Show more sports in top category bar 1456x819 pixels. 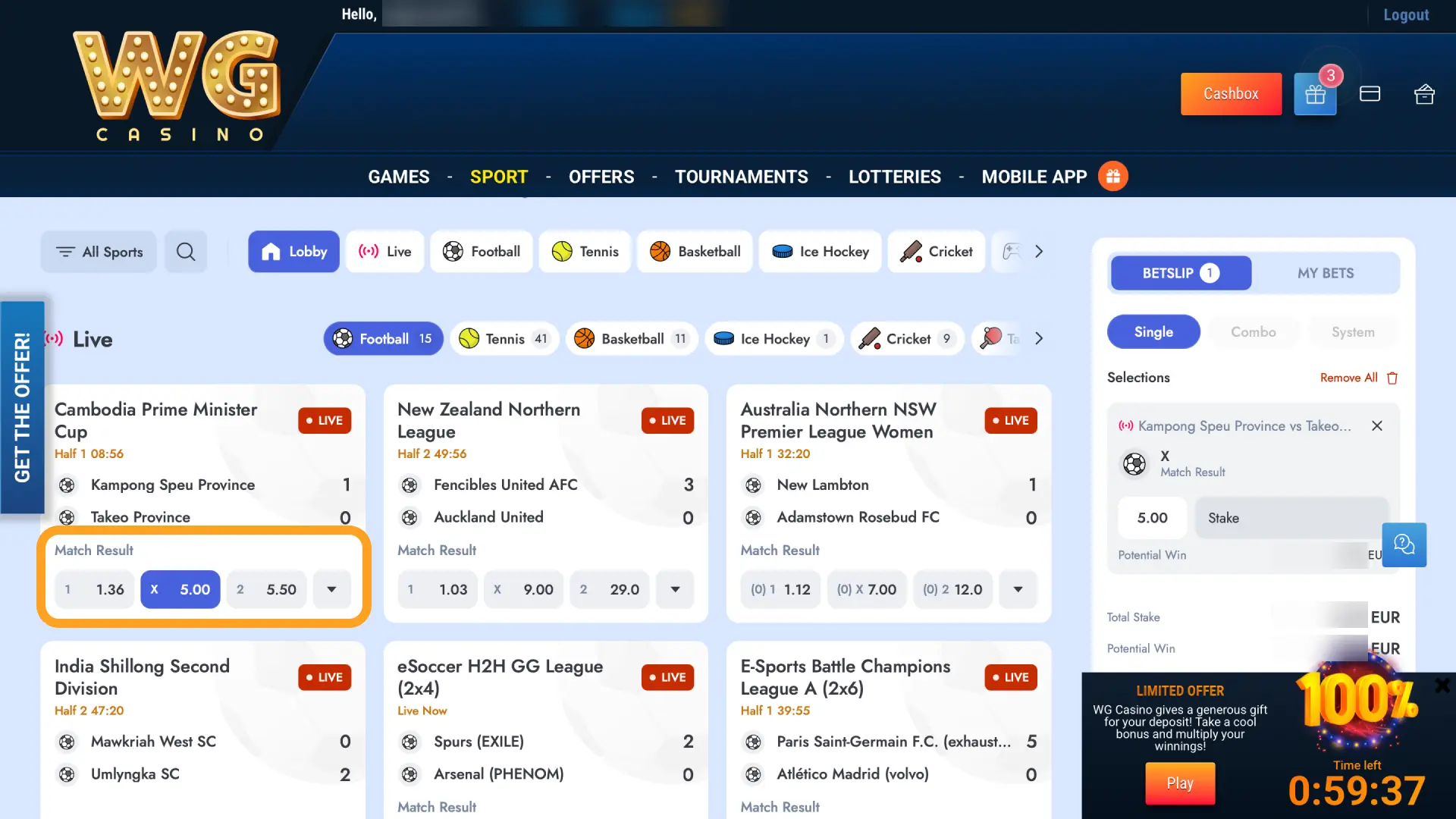click(x=1039, y=252)
